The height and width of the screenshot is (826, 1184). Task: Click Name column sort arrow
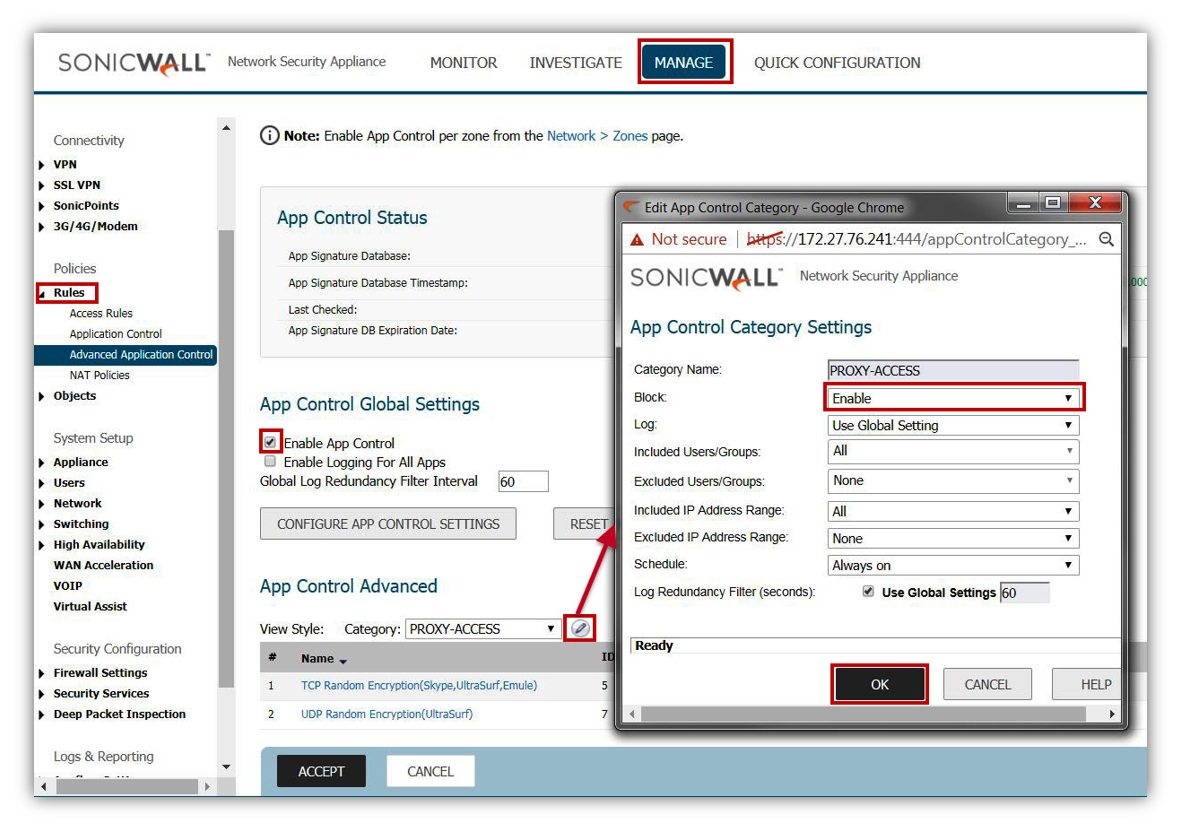[343, 661]
